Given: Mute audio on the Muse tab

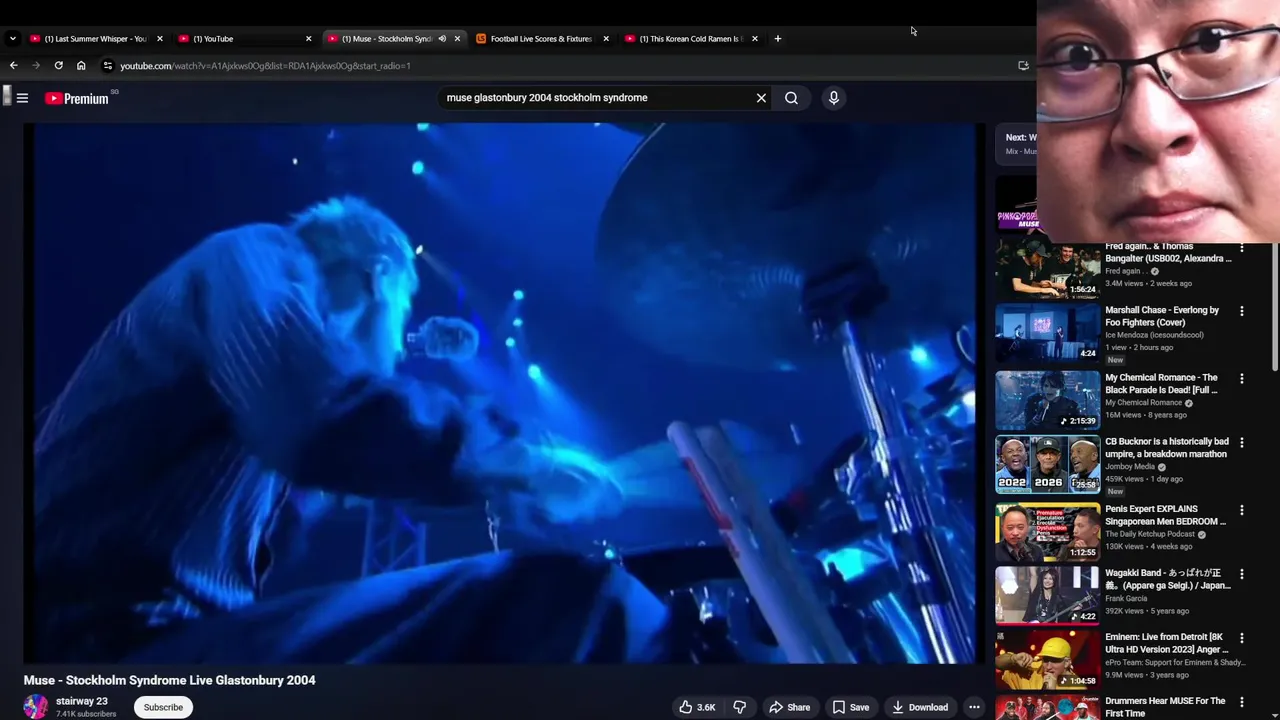Looking at the screenshot, I should pos(442,39).
